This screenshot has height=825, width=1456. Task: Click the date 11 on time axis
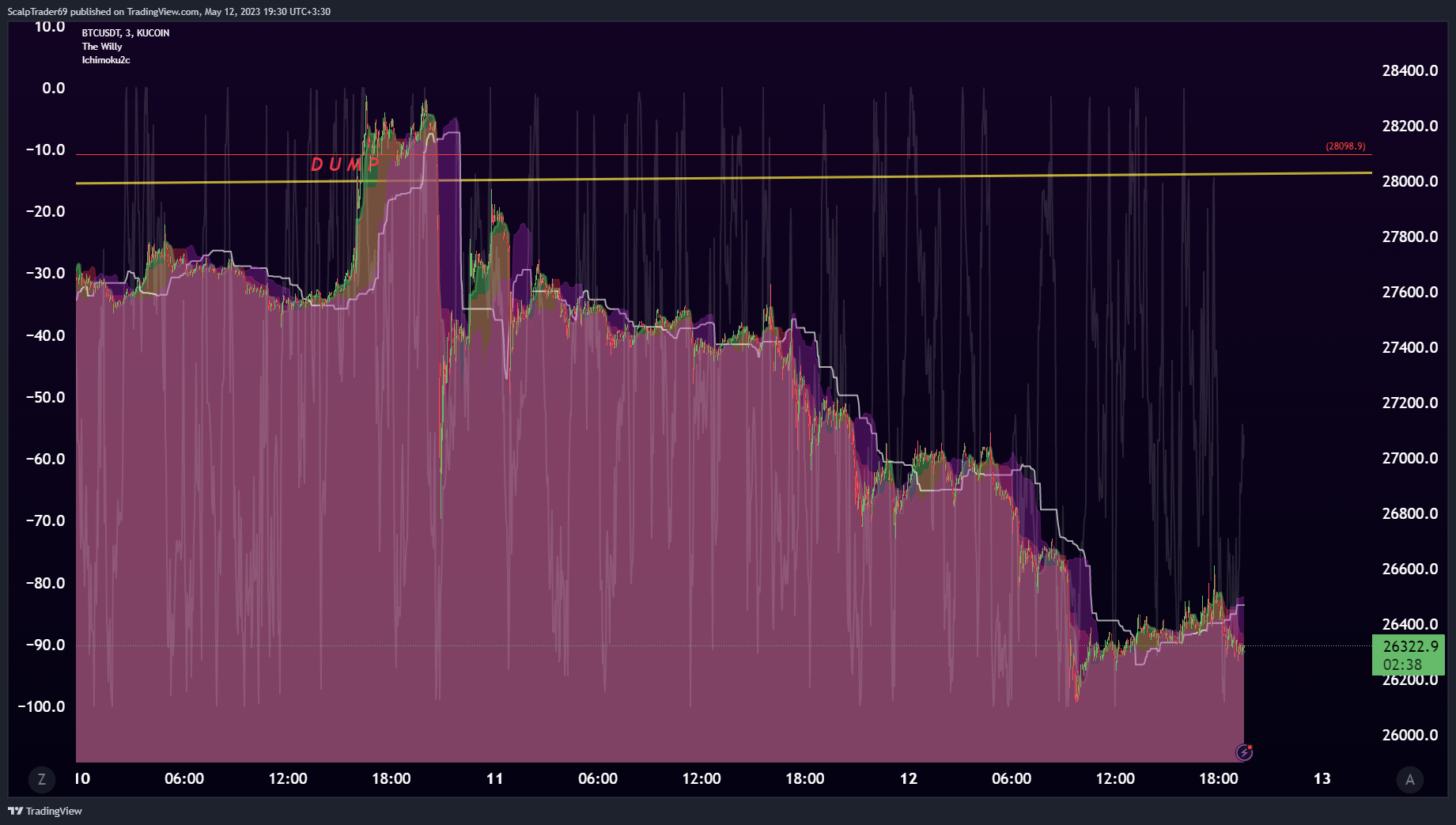click(x=494, y=778)
